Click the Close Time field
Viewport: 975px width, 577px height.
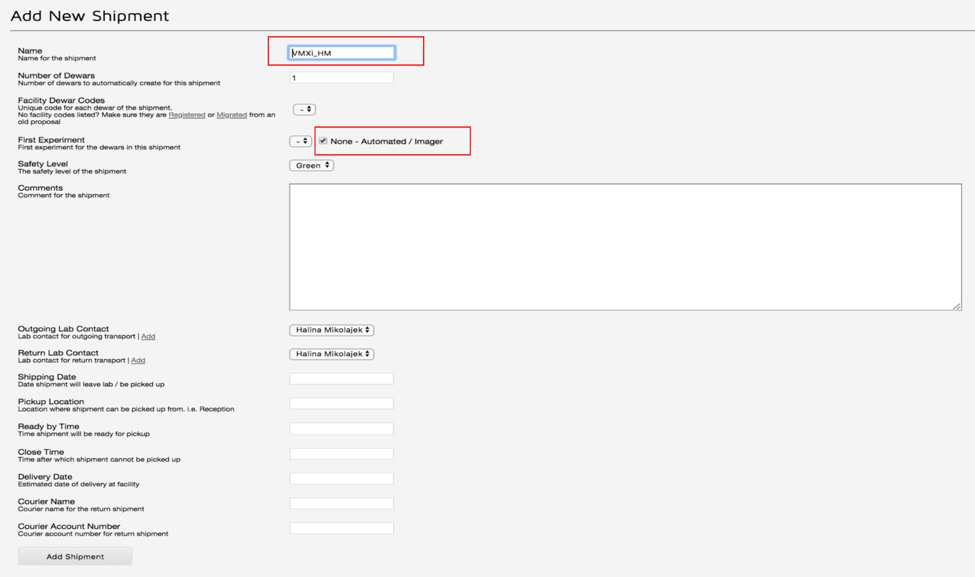340,453
